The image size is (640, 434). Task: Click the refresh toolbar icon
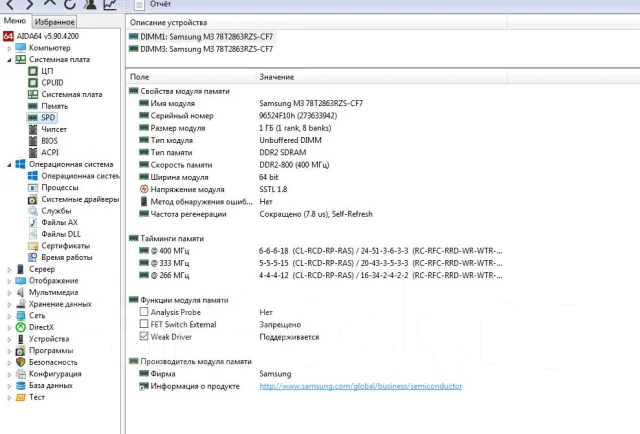point(70,4)
